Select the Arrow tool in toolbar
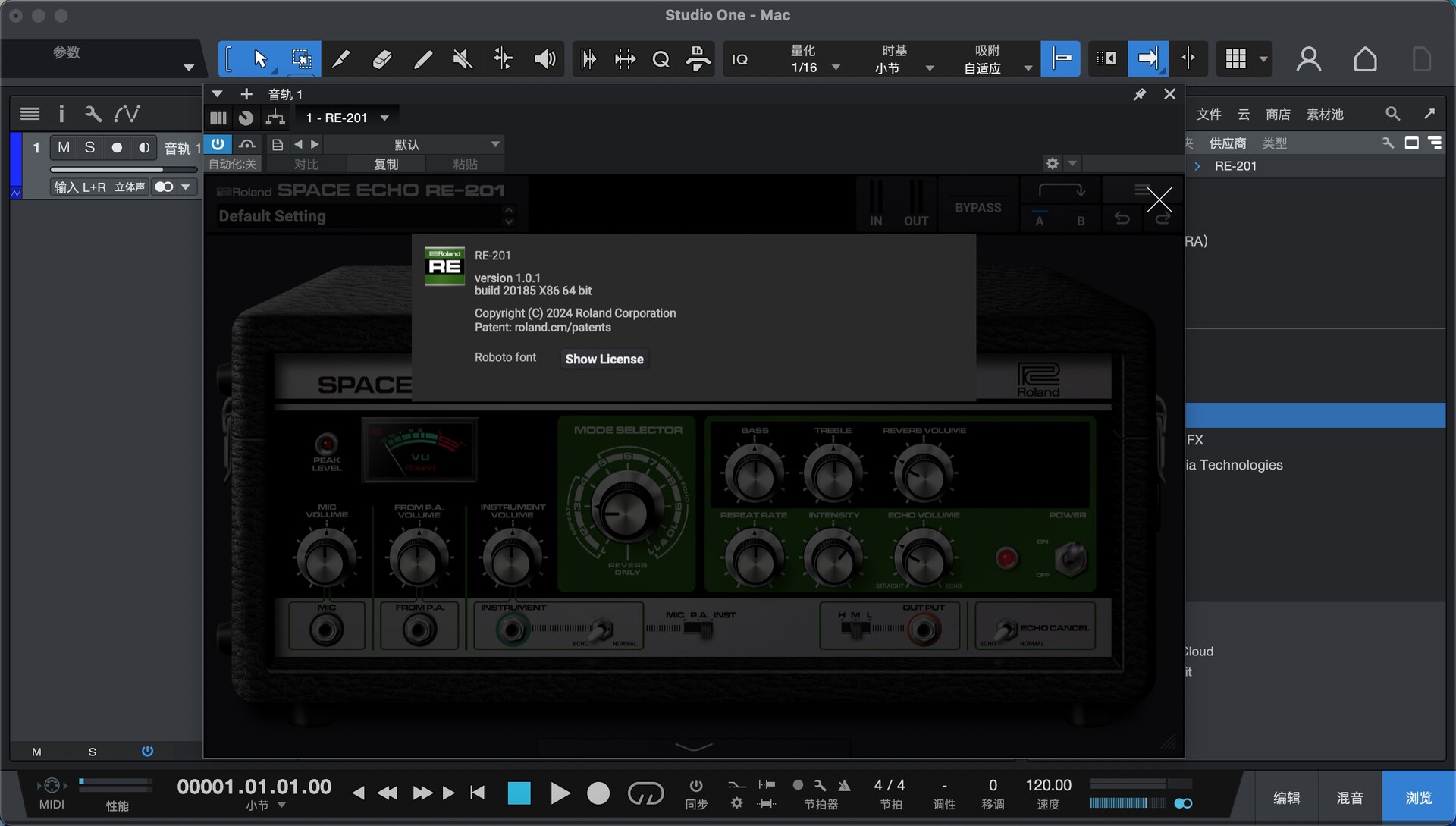 (x=260, y=59)
